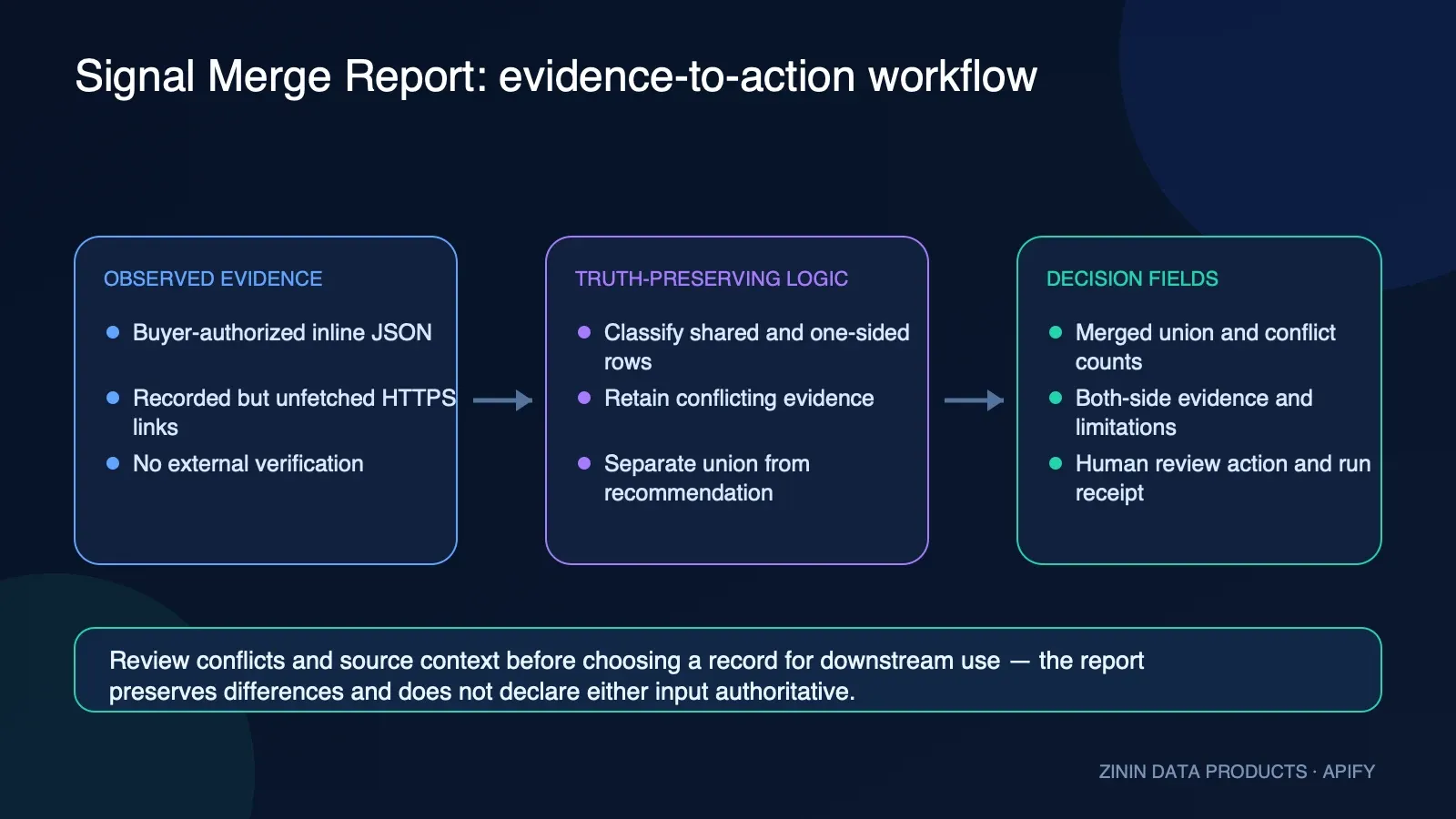Click the slide title 'Signal Merge Report: evidence-to-action workflow'
1456x819 pixels.
coord(556,76)
